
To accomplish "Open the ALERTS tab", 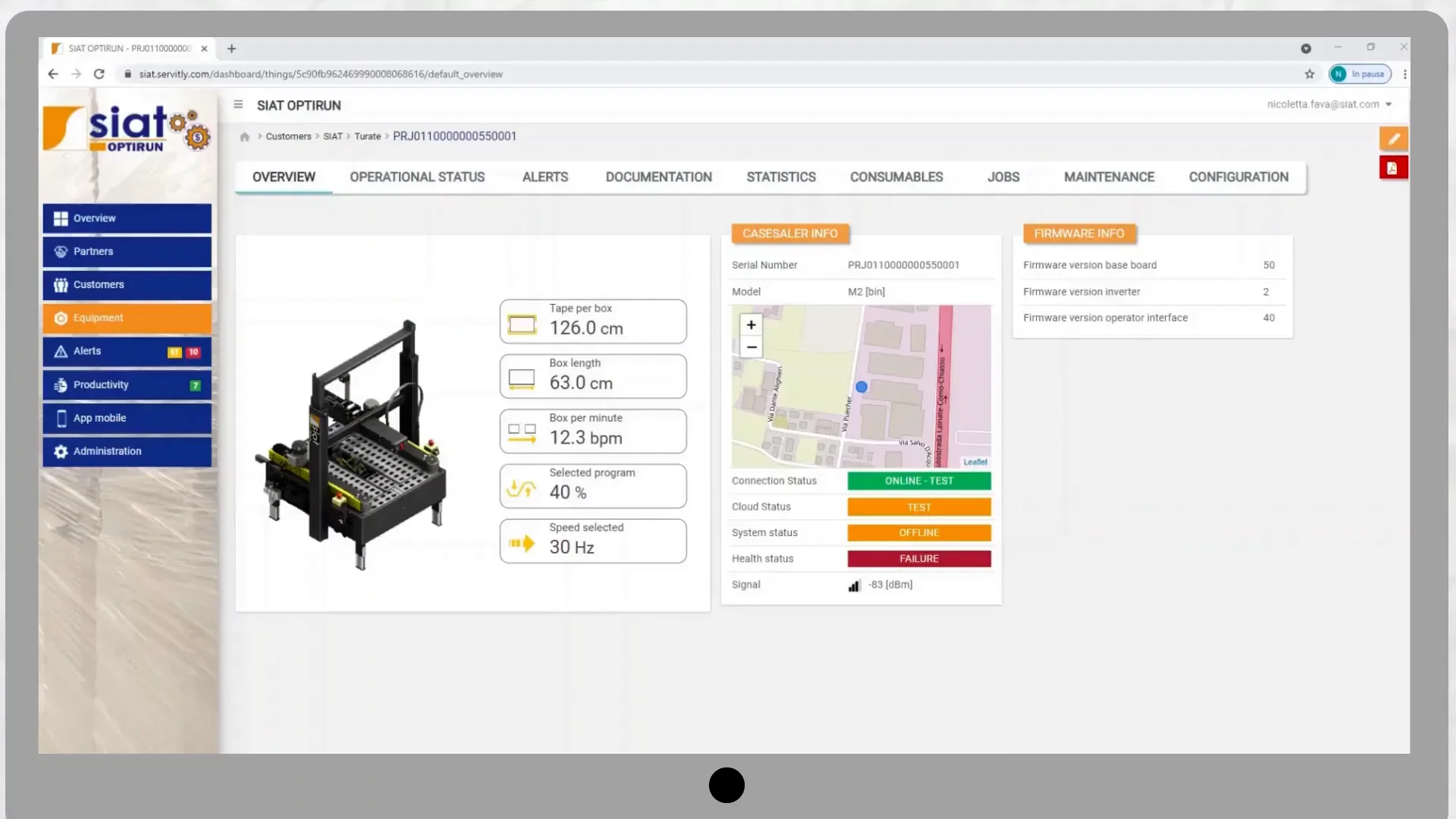I will (x=544, y=177).
